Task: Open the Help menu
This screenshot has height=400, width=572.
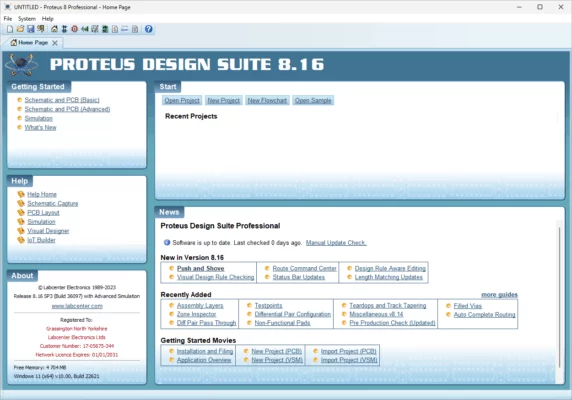Action: point(47,19)
